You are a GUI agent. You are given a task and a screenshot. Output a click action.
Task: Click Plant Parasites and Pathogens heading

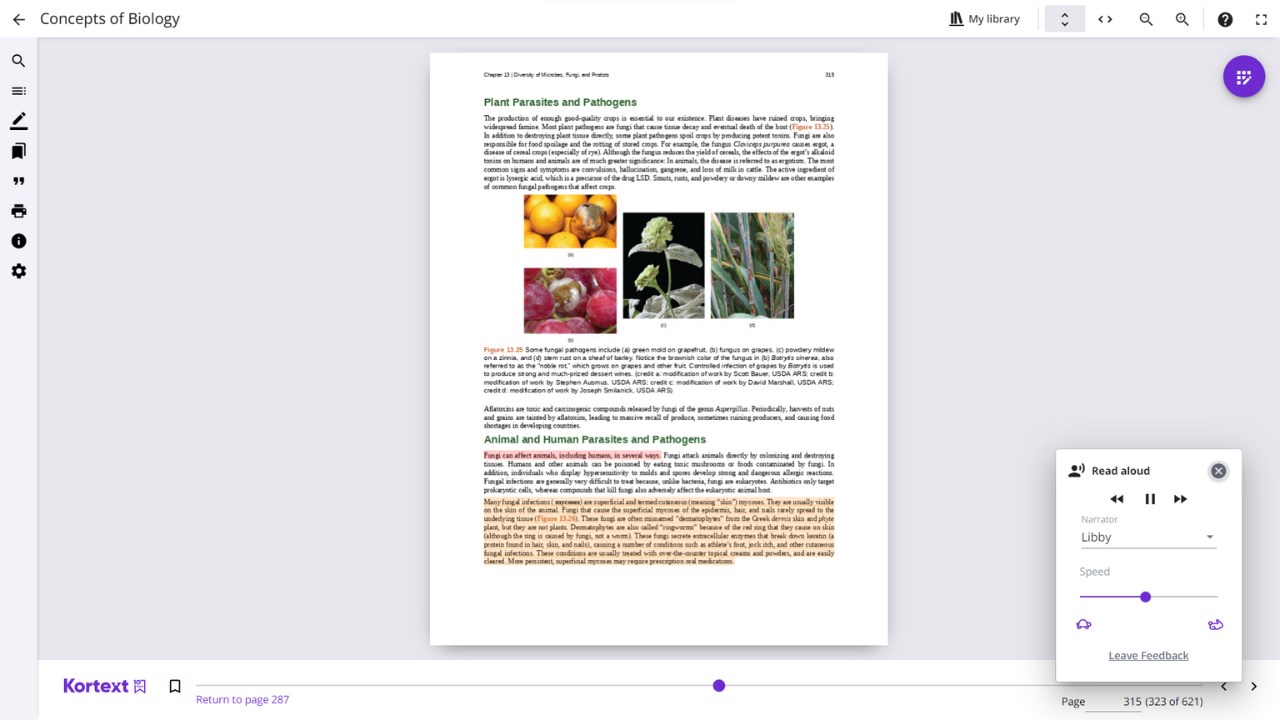(560, 102)
